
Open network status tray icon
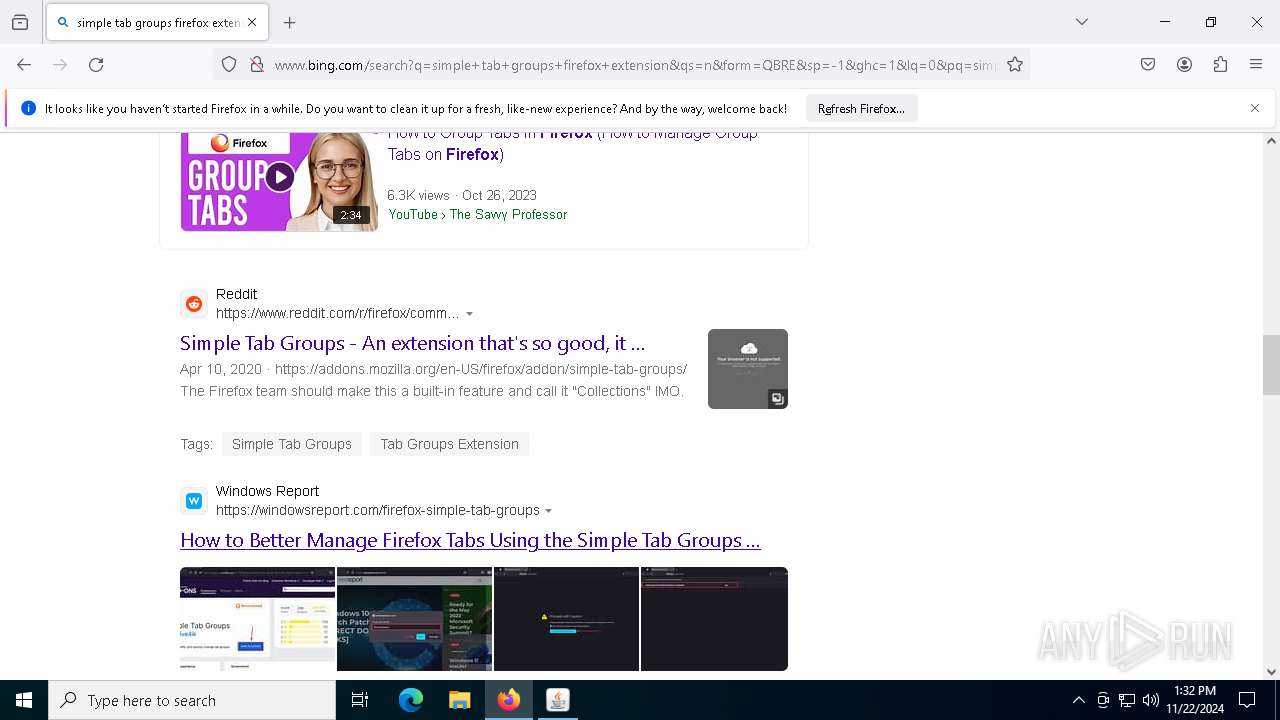(1127, 700)
